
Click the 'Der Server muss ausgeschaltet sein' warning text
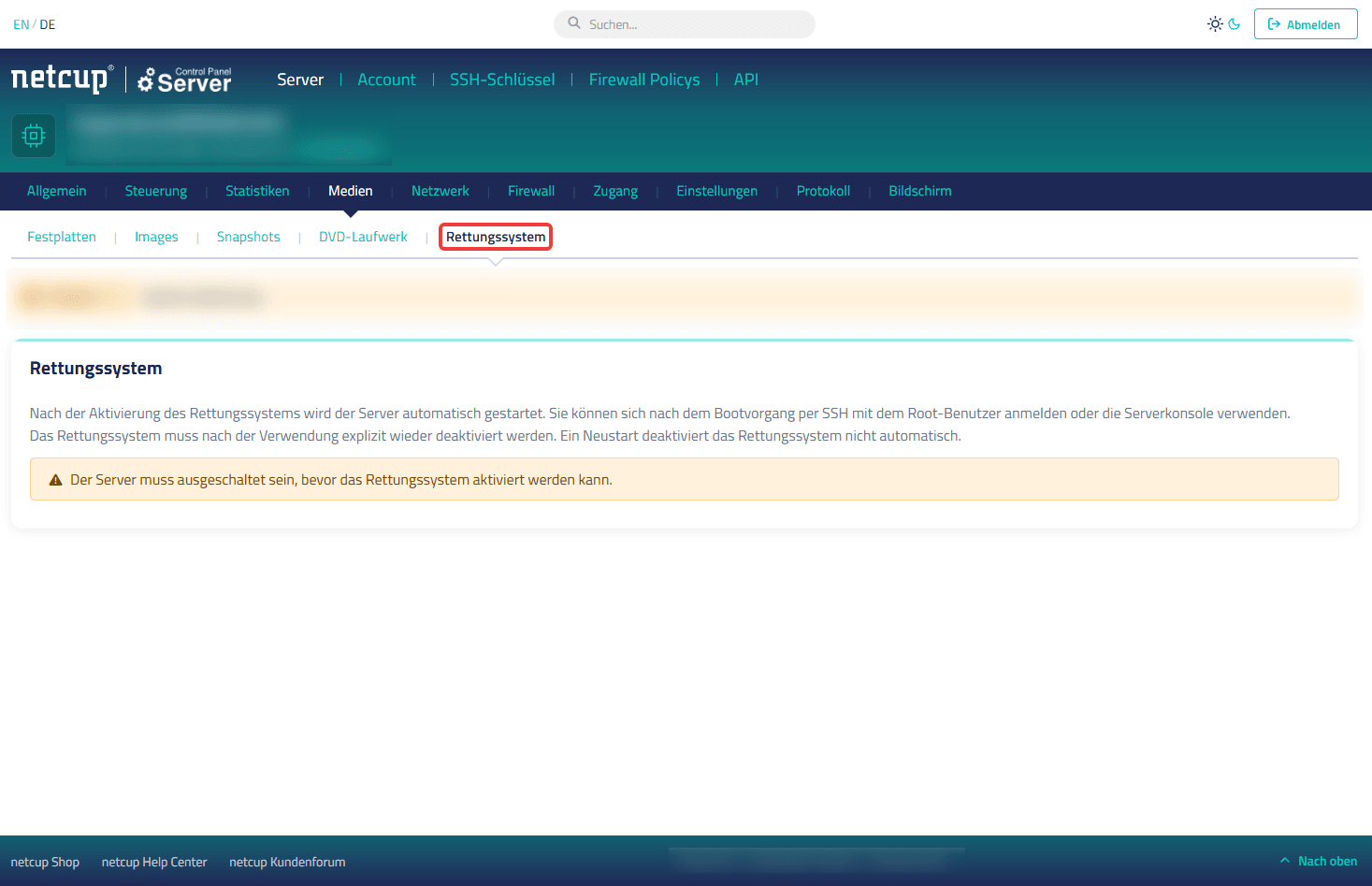(x=341, y=480)
